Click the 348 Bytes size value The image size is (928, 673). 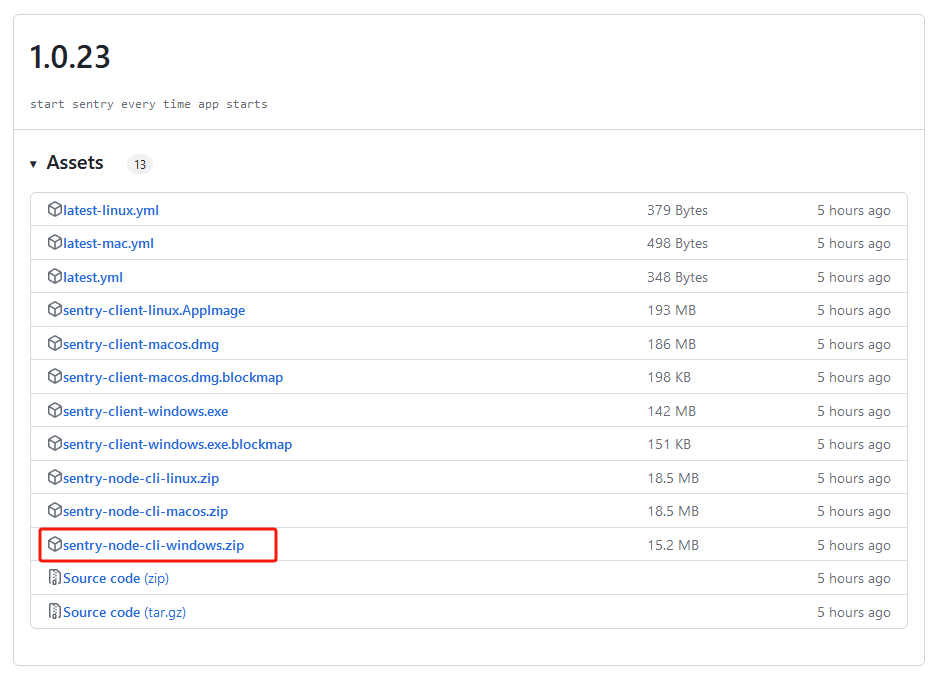point(677,277)
